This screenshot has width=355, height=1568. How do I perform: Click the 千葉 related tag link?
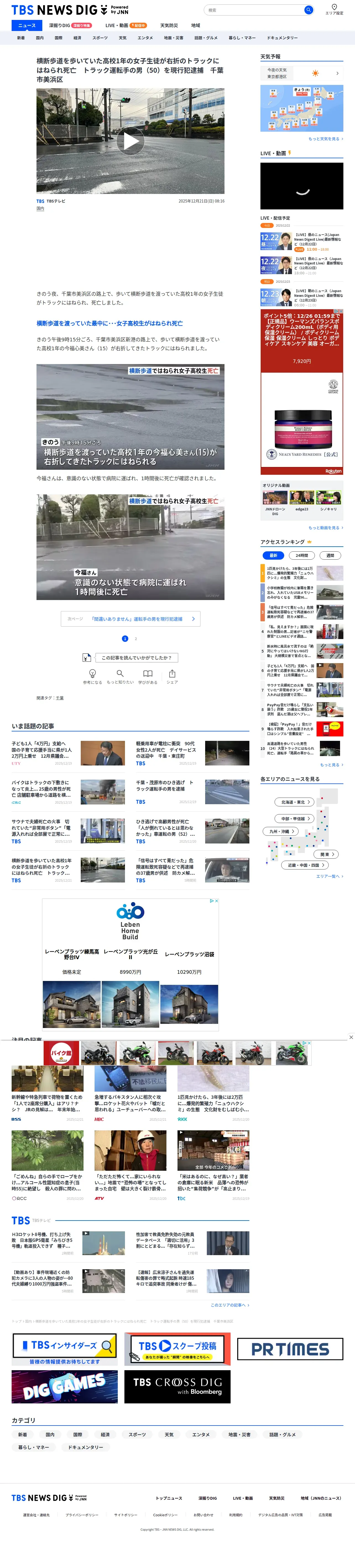(x=59, y=698)
